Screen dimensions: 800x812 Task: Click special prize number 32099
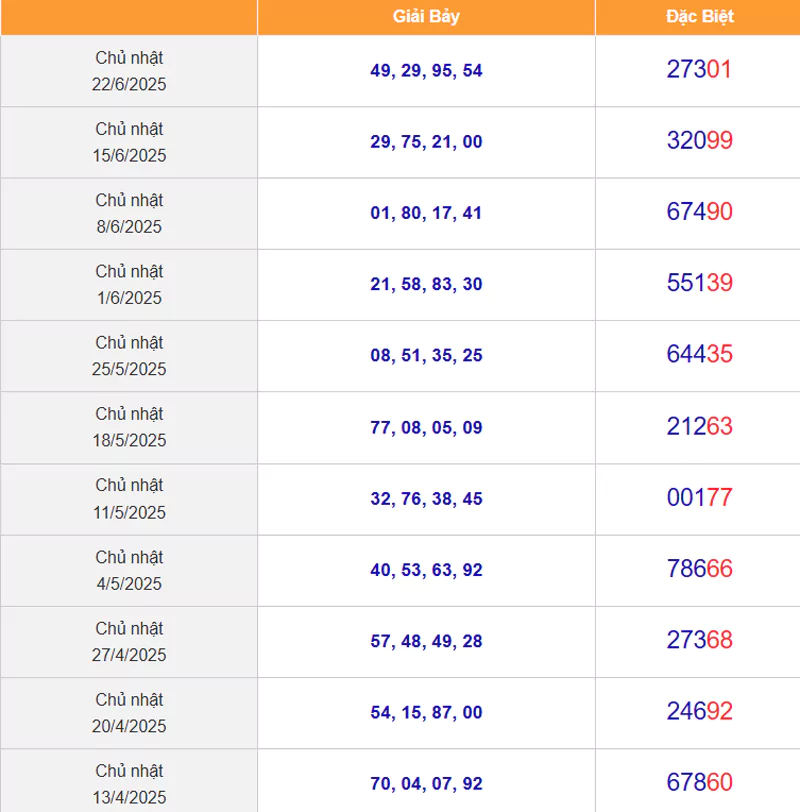coord(700,140)
